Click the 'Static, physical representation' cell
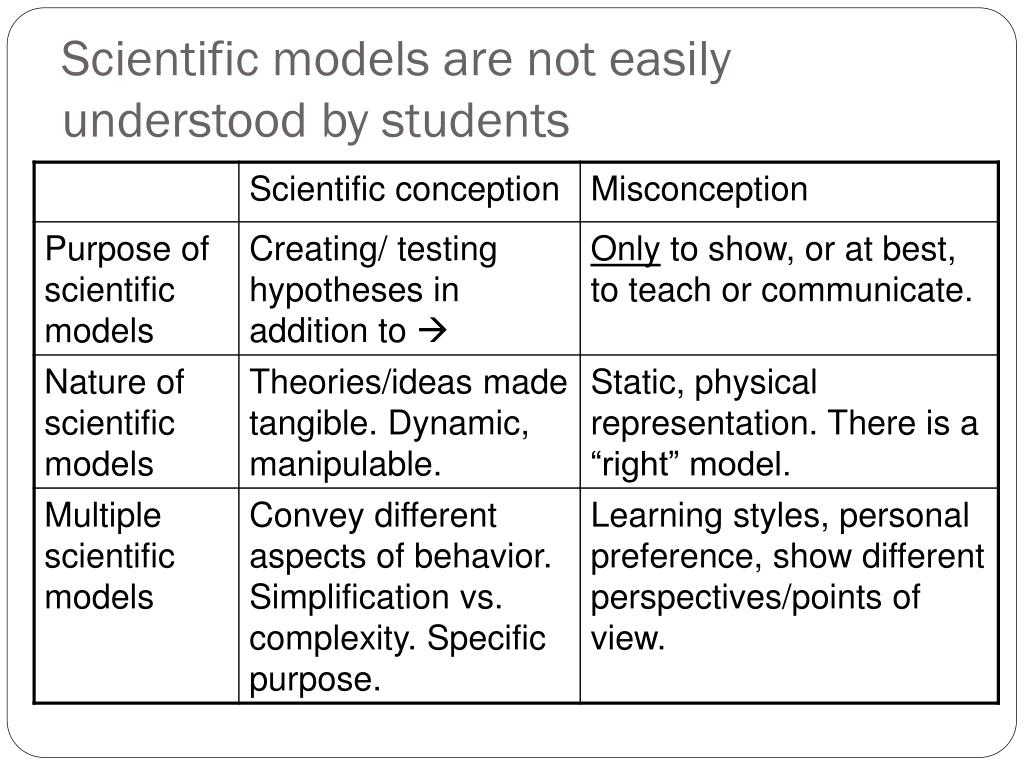 [789, 422]
